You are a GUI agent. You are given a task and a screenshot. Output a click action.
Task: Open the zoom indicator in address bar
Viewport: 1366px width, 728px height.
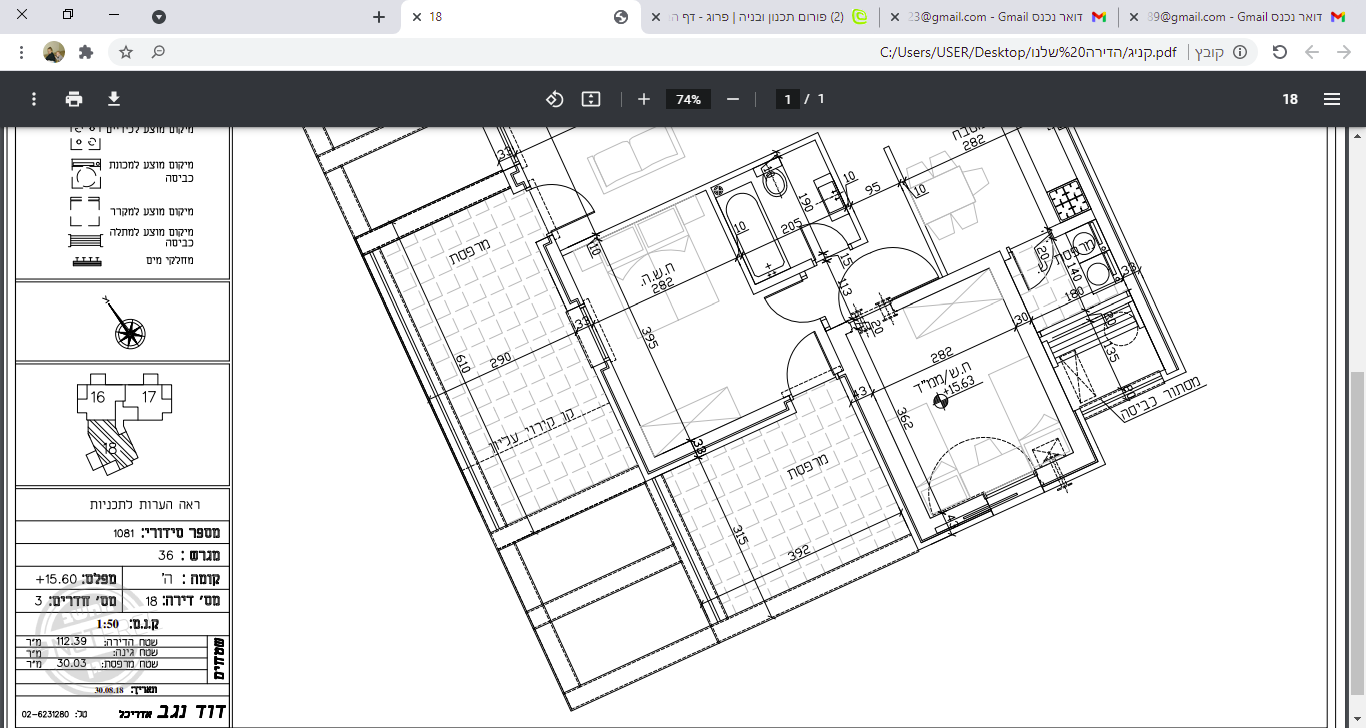coord(158,52)
